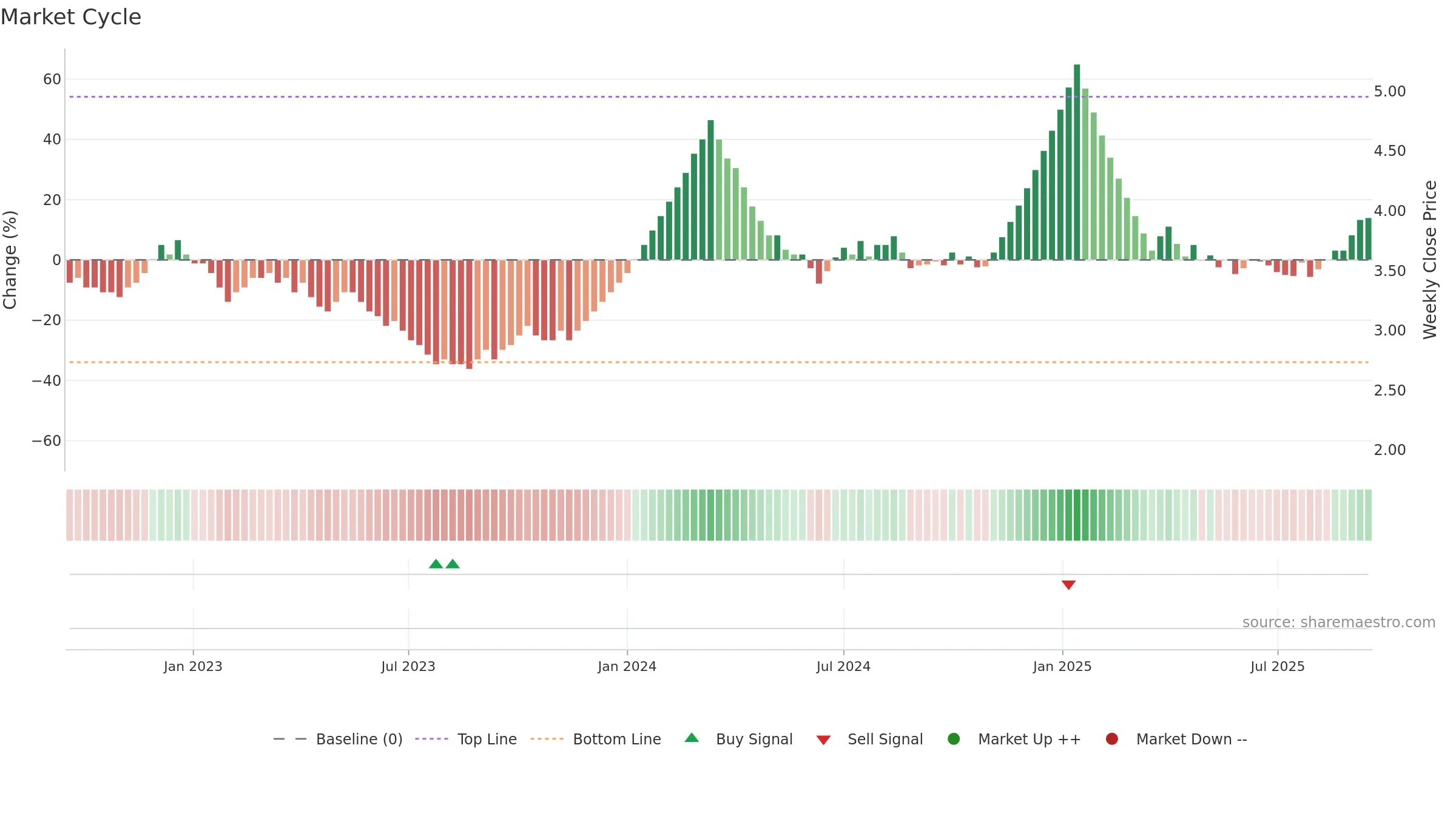Click the '2.00' right axis price label
This screenshot has width=1456, height=819.
(x=1390, y=450)
